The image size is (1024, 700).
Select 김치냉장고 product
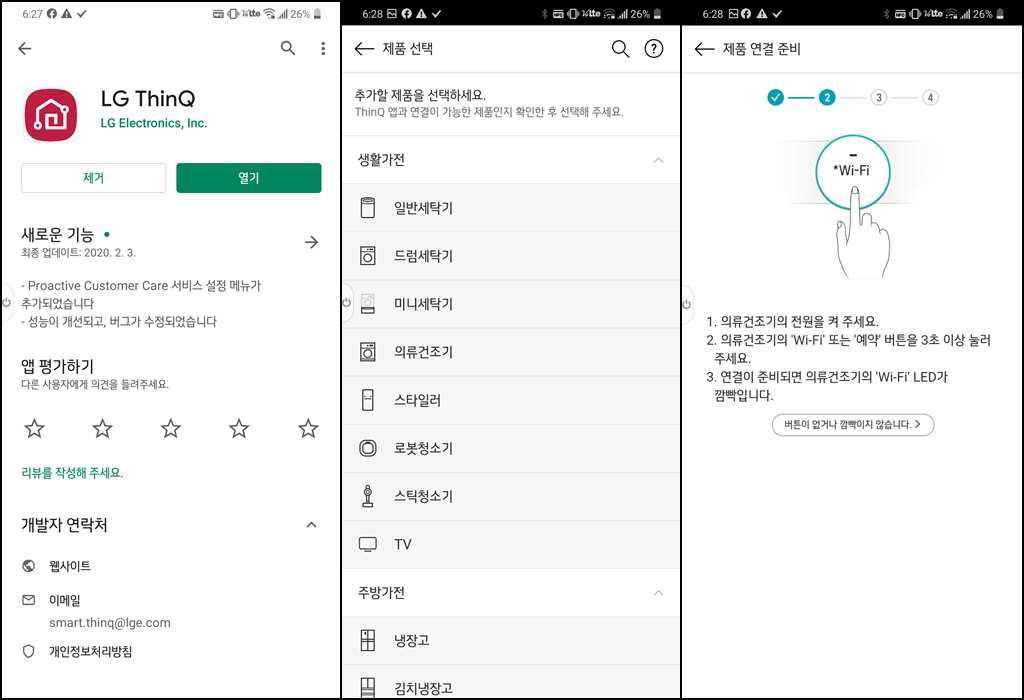click(511, 683)
